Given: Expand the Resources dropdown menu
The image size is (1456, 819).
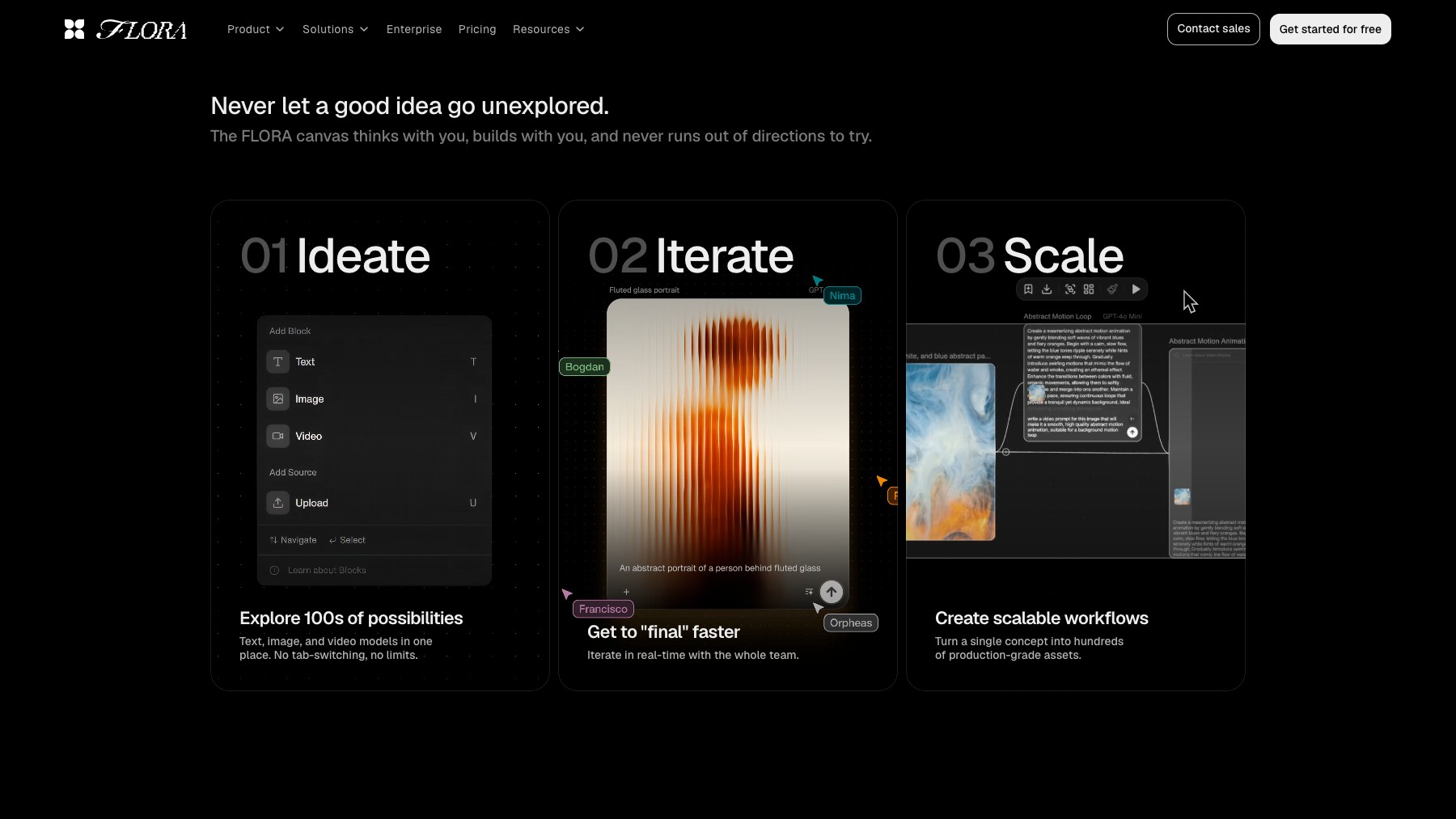Looking at the screenshot, I should click(x=548, y=29).
